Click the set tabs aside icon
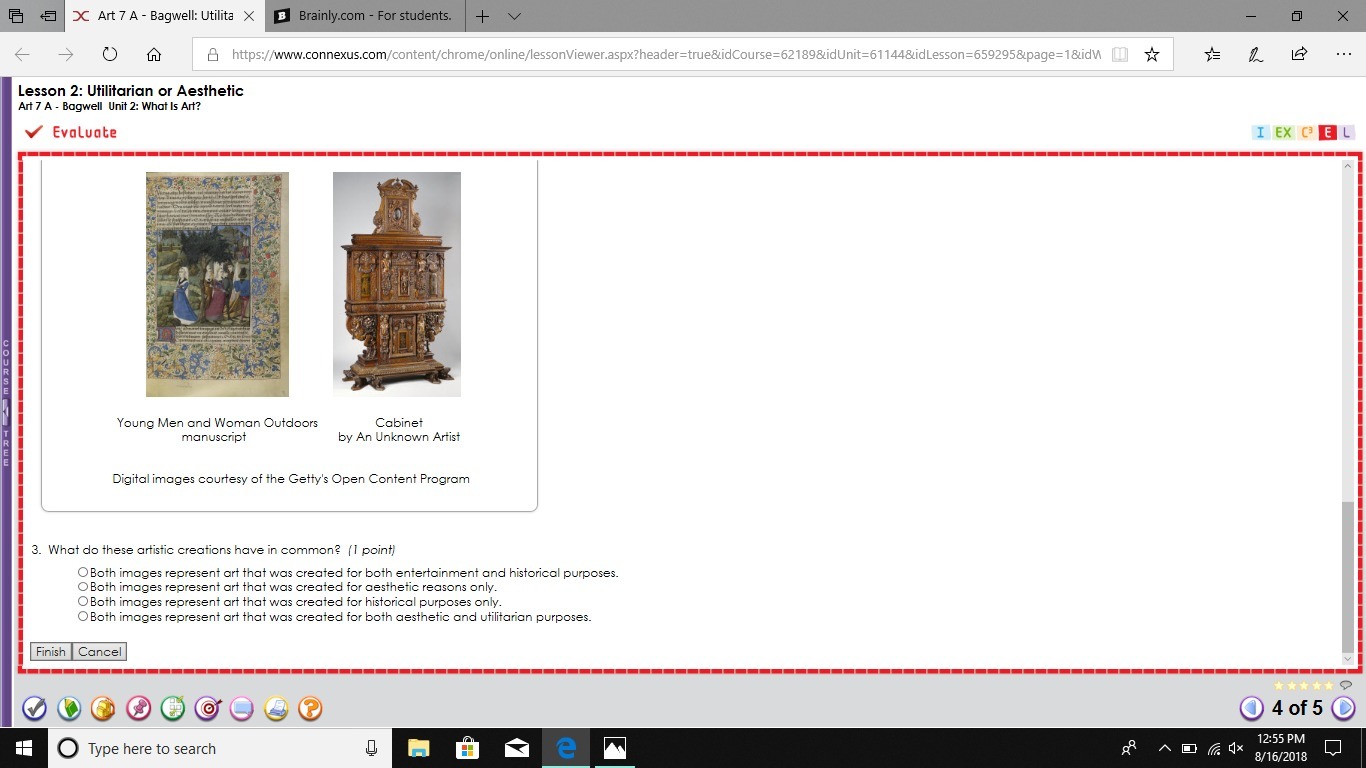The height and width of the screenshot is (768, 1366). point(48,16)
